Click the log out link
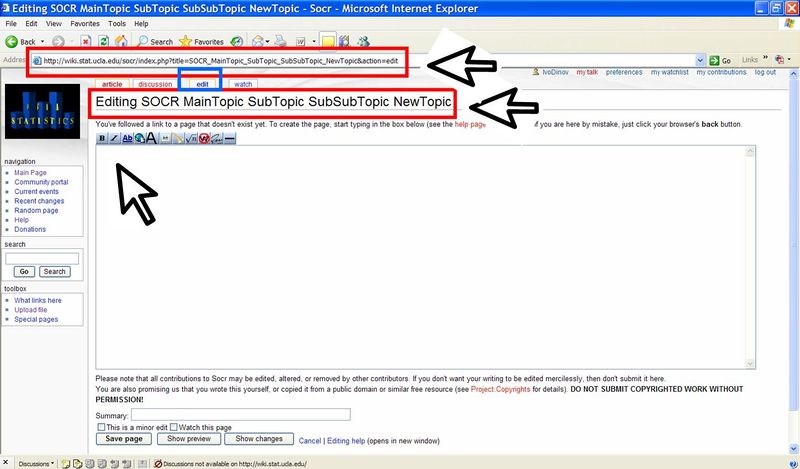This screenshot has width=800, height=469. pos(765,72)
